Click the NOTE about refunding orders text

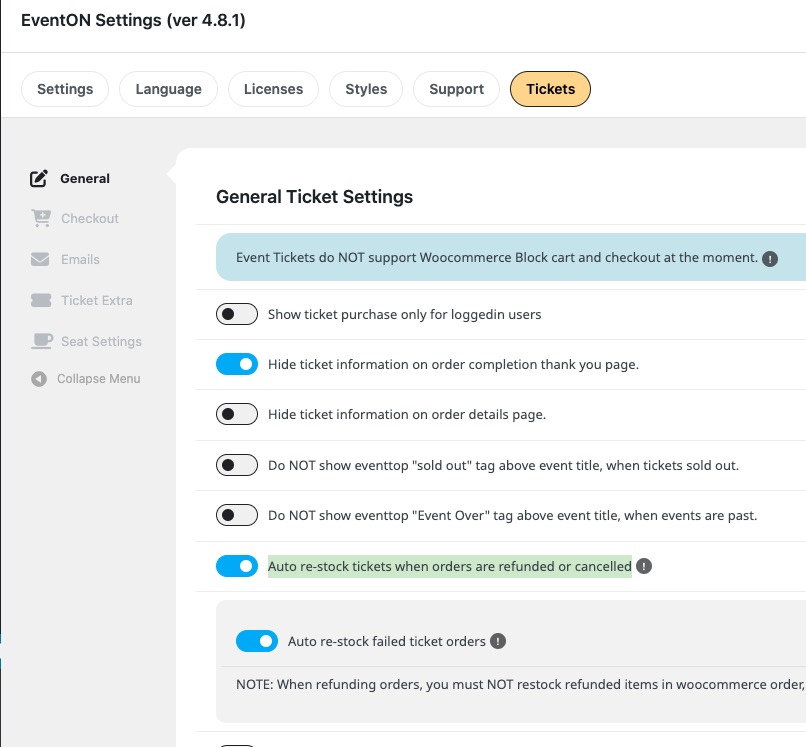(x=520, y=685)
